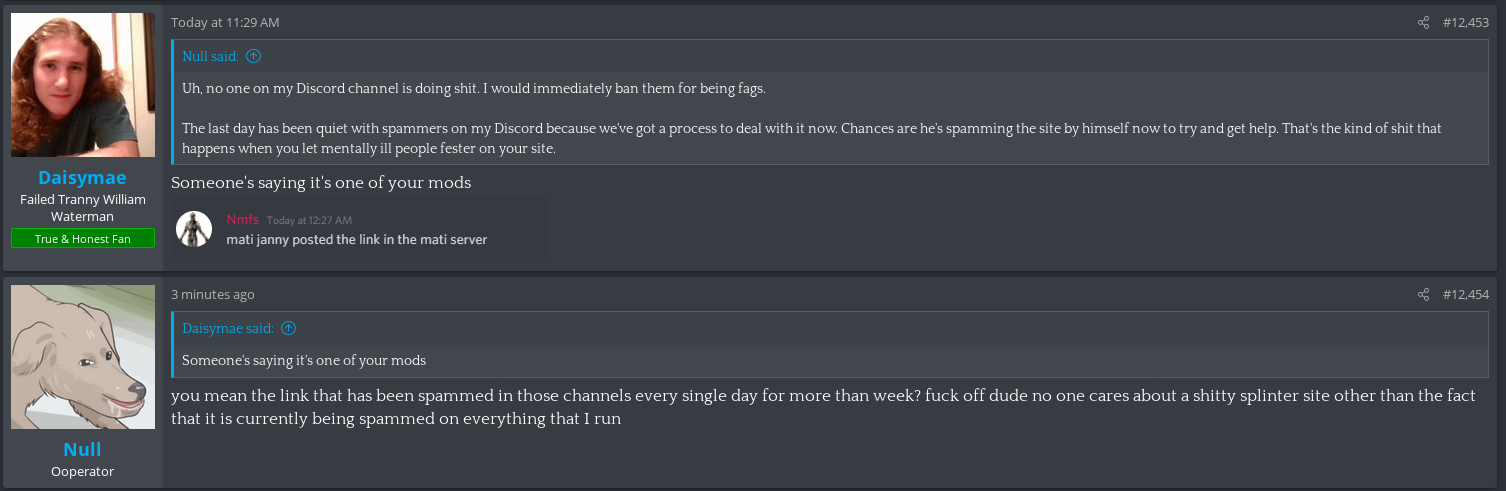Screen dimensions: 1506x491
Task: Click the embedded Discord message screenshot
Action: (360, 229)
